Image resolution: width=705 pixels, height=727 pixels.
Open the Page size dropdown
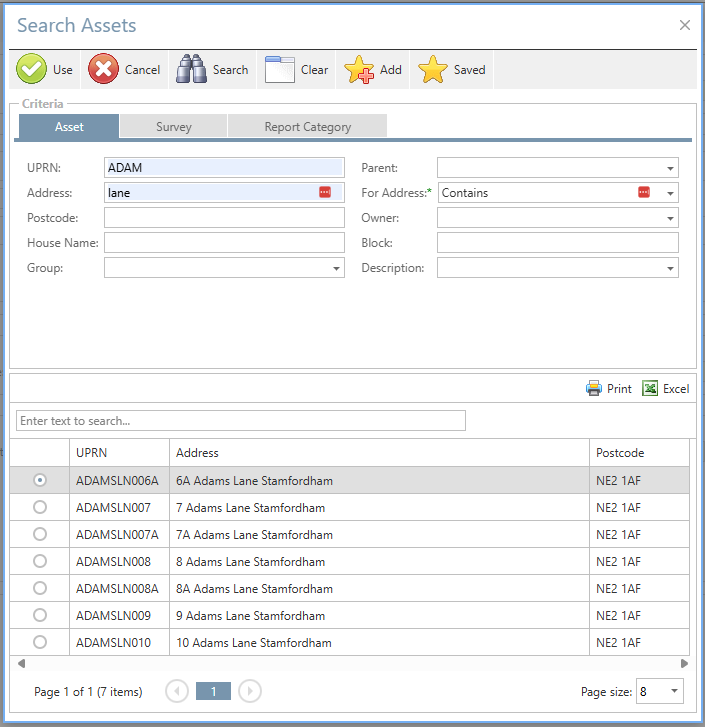coord(674,691)
